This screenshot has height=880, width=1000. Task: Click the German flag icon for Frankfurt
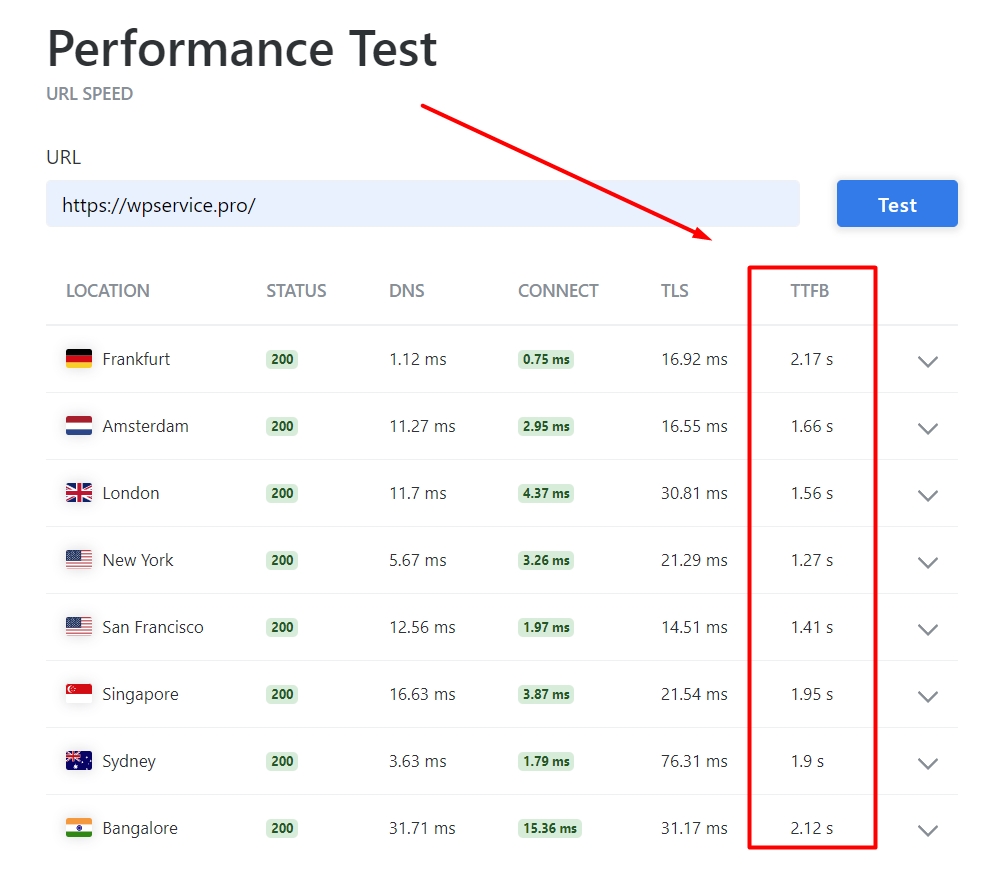pos(78,358)
